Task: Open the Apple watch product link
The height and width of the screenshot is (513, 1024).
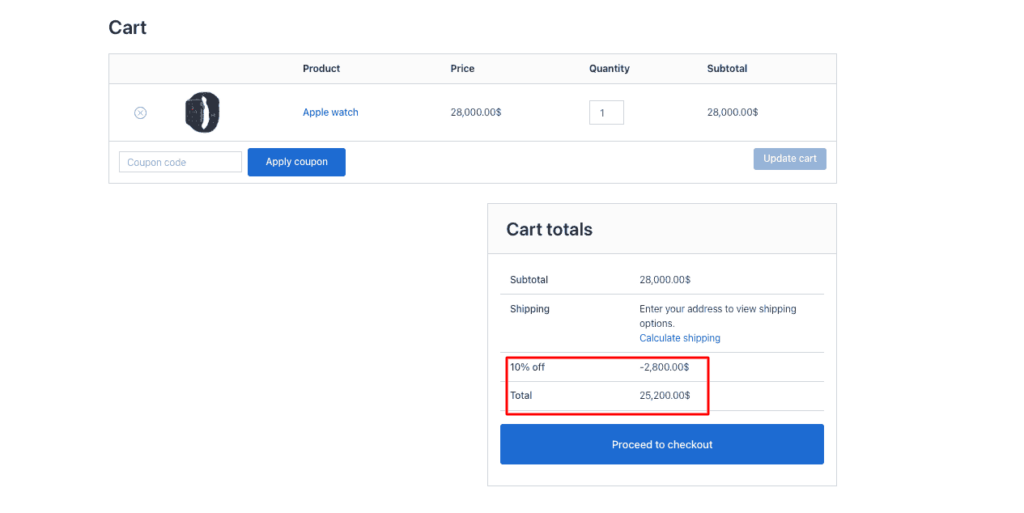Action: (x=330, y=113)
